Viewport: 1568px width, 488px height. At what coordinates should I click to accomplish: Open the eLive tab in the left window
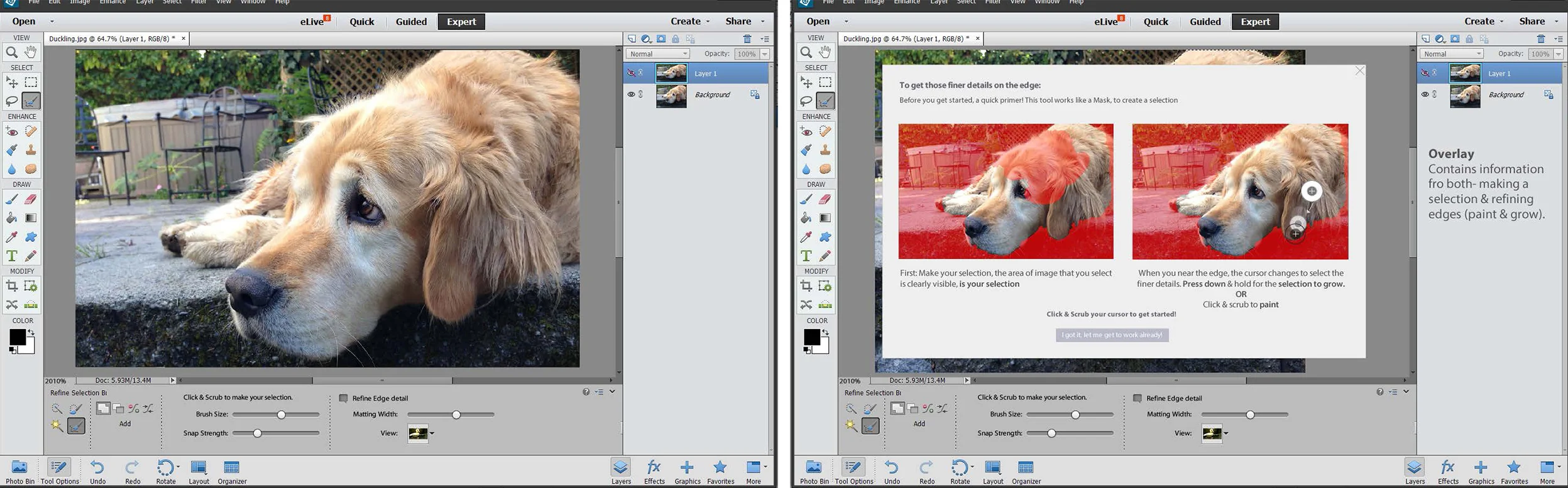(x=314, y=21)
